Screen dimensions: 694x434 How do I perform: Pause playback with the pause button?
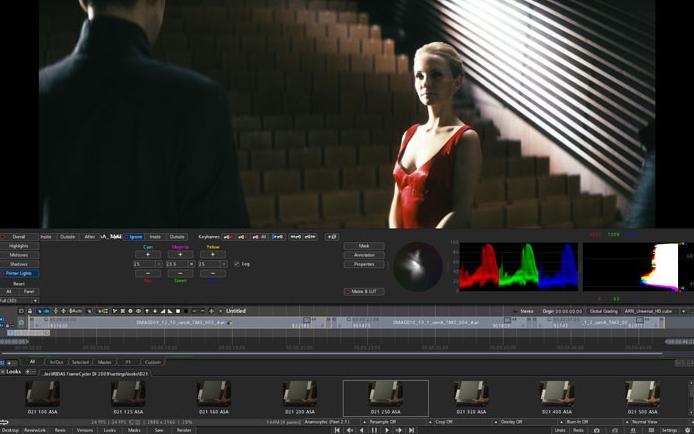point(374,430)
